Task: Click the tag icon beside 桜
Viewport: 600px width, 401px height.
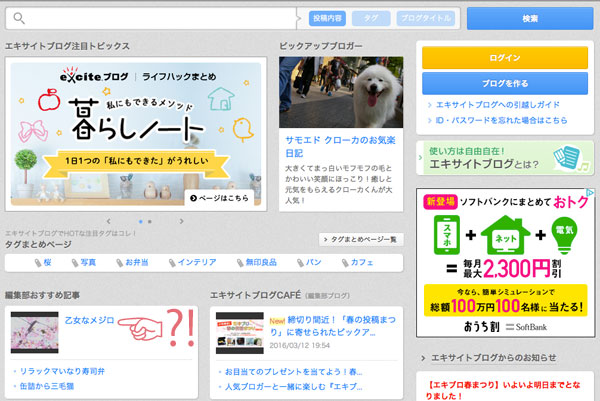Action: [x=38, y=263]
